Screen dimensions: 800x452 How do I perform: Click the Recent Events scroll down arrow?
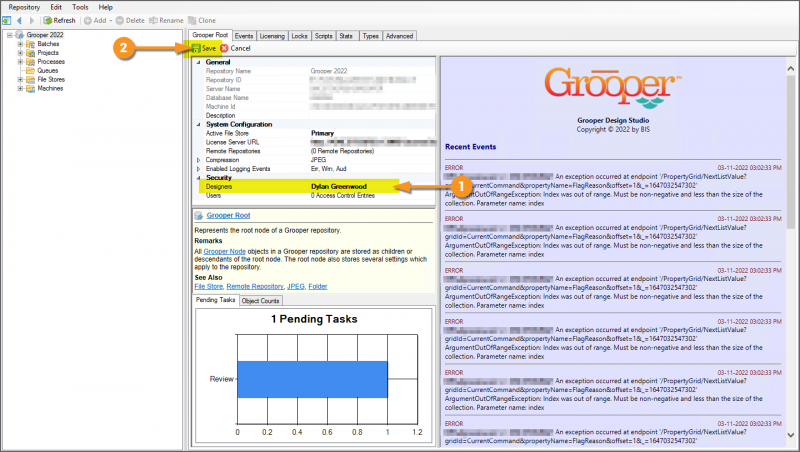[x=790, y=435]
